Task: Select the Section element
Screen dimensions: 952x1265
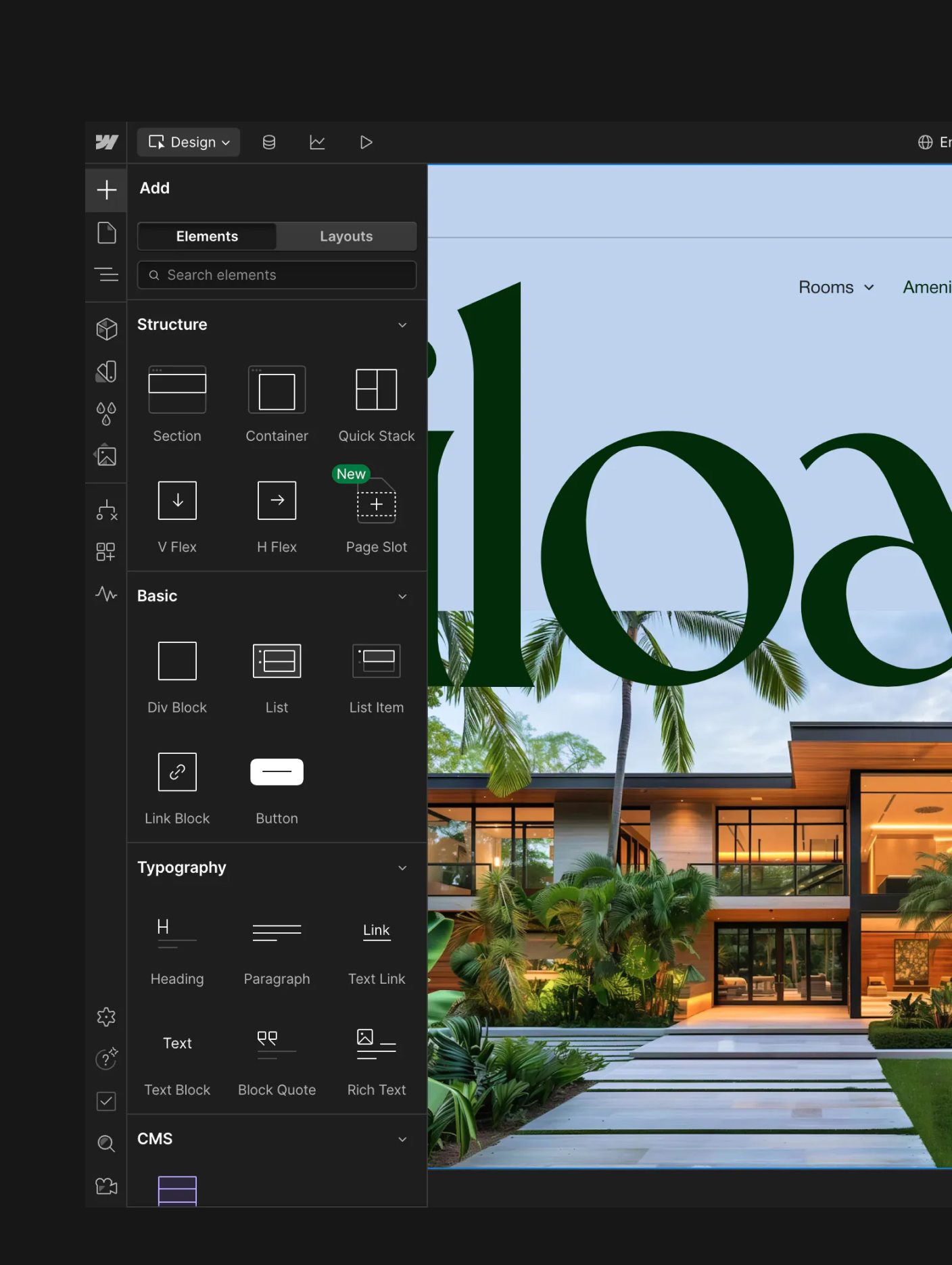Action: coord(177,404)
